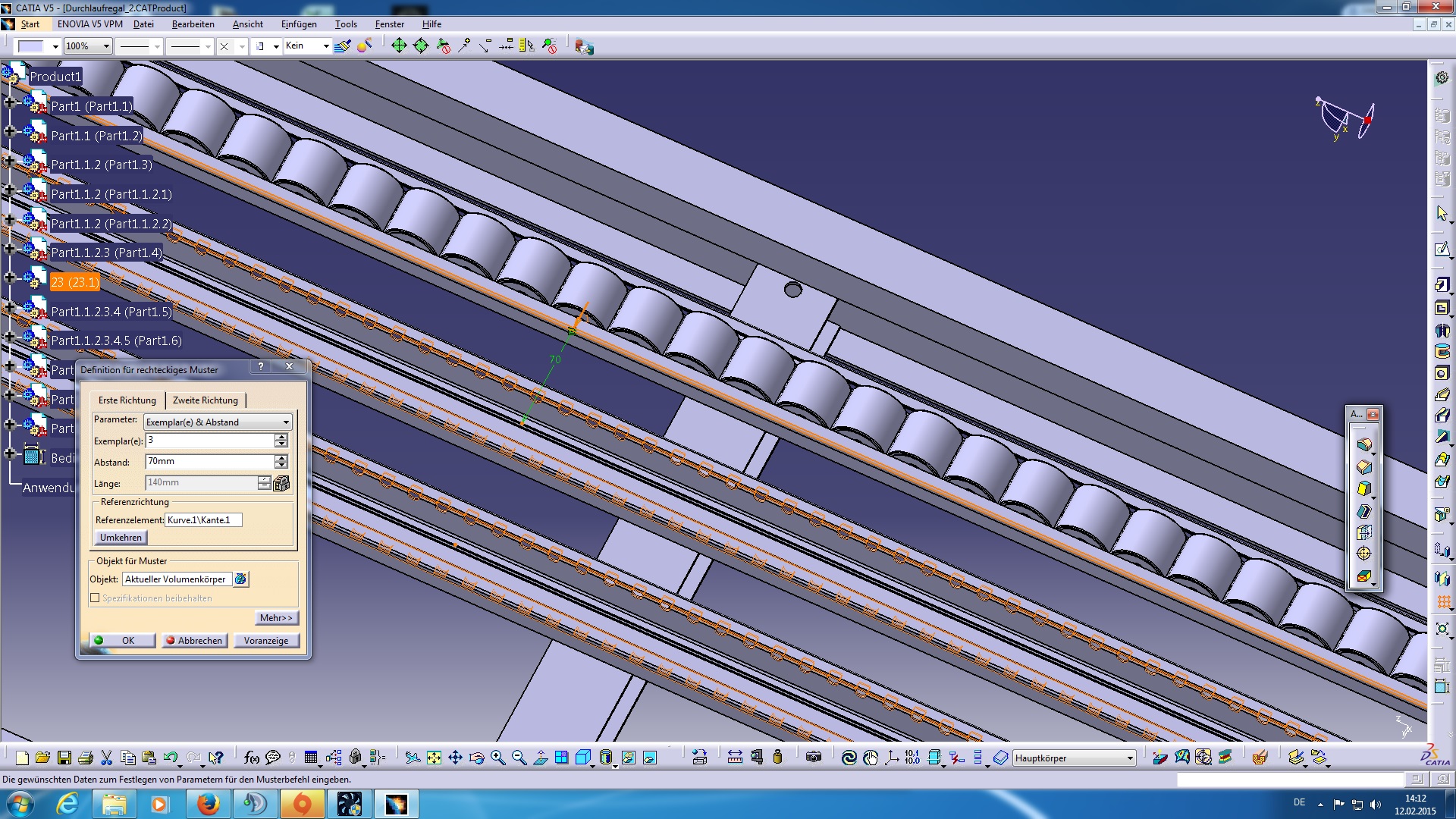1456x819 pixels.
Task: Click the Measure Between ruler icon
Action: click(x=735, y=758)
